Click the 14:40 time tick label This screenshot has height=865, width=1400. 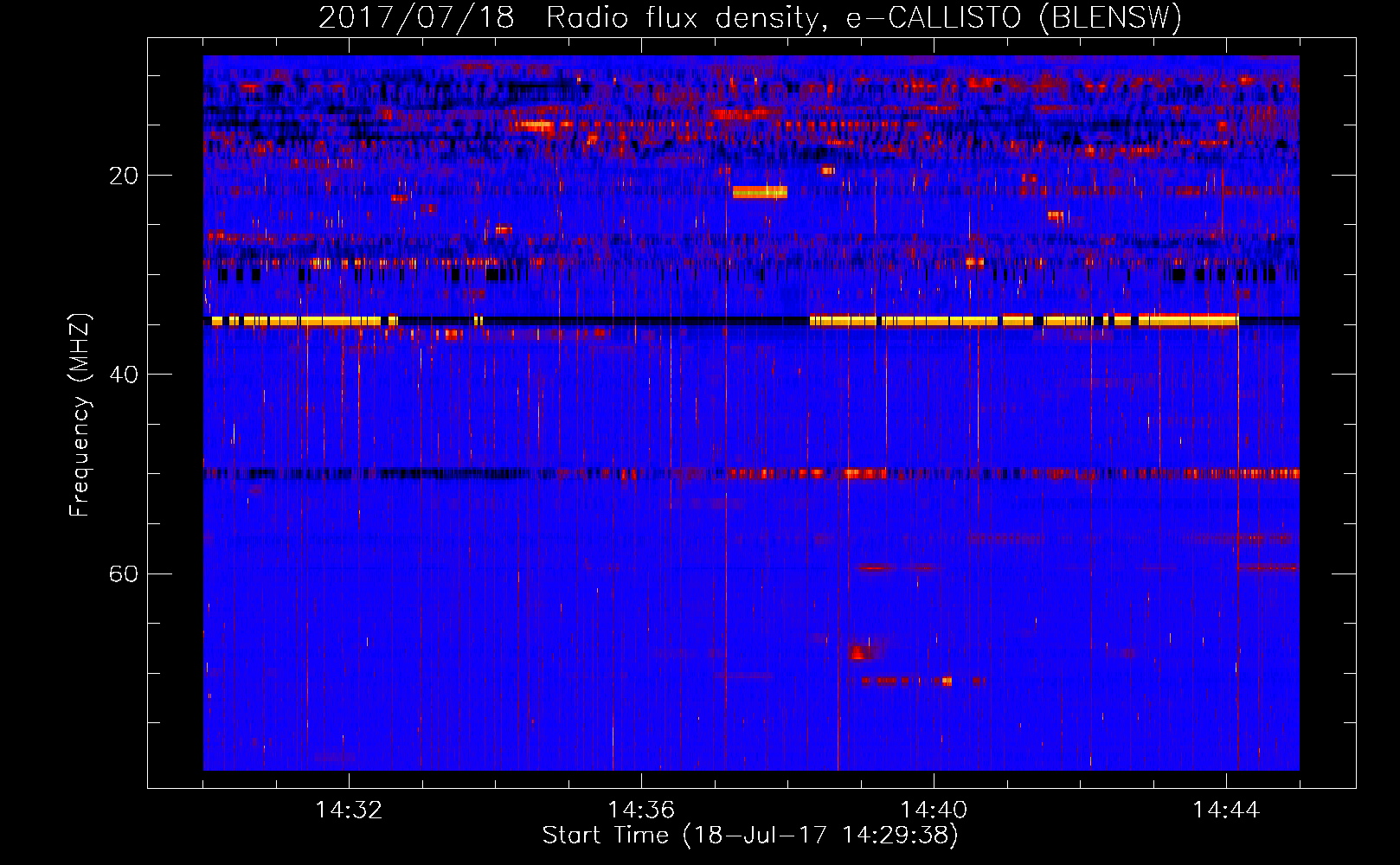(x=934, y=811)
